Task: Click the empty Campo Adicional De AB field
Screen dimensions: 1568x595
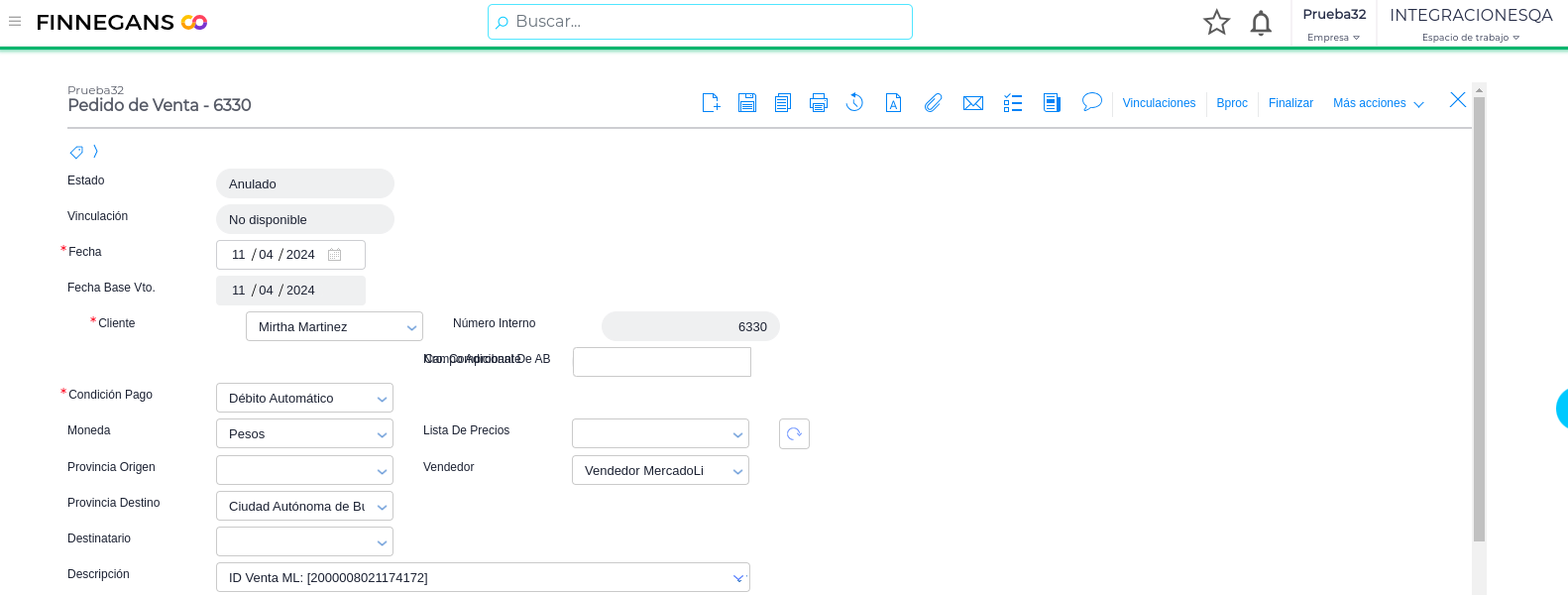Action: pyautogui.click(x=662, y=362)
